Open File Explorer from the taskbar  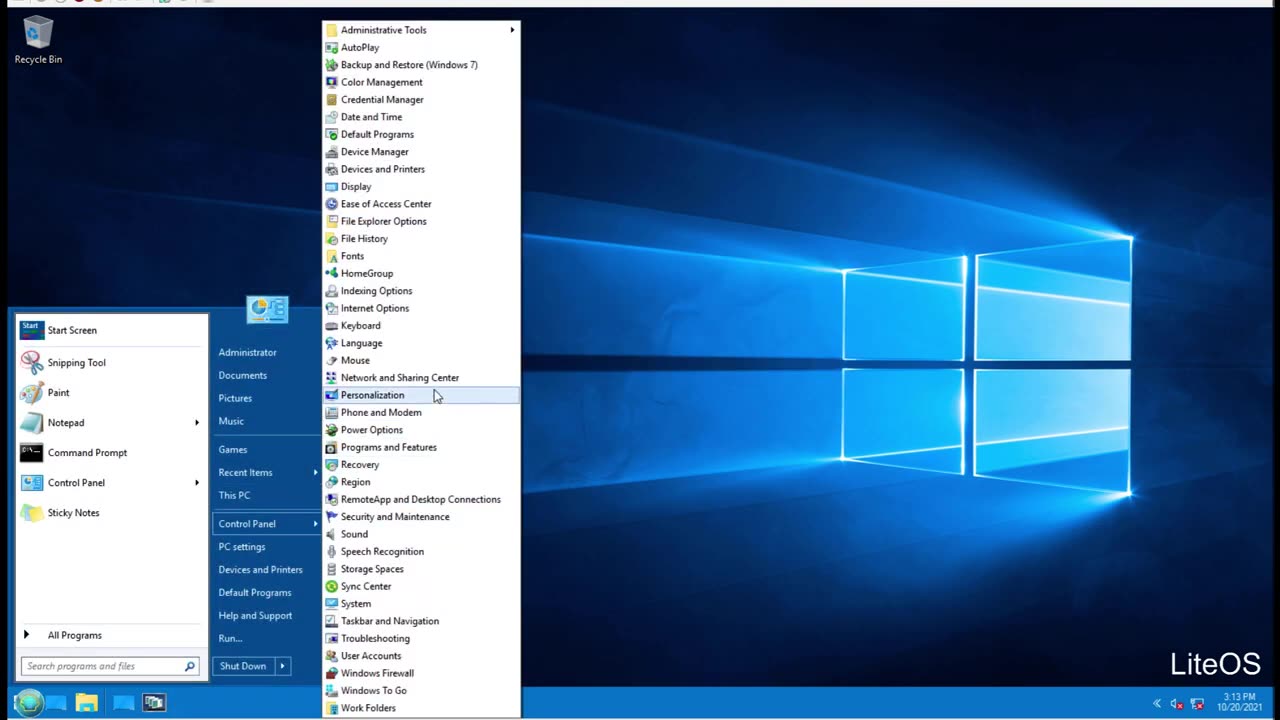(x=87, y=703)
